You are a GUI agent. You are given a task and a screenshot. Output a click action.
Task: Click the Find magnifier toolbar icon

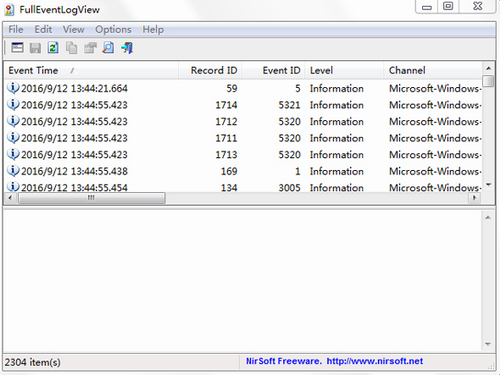click(x=108, y=48)
